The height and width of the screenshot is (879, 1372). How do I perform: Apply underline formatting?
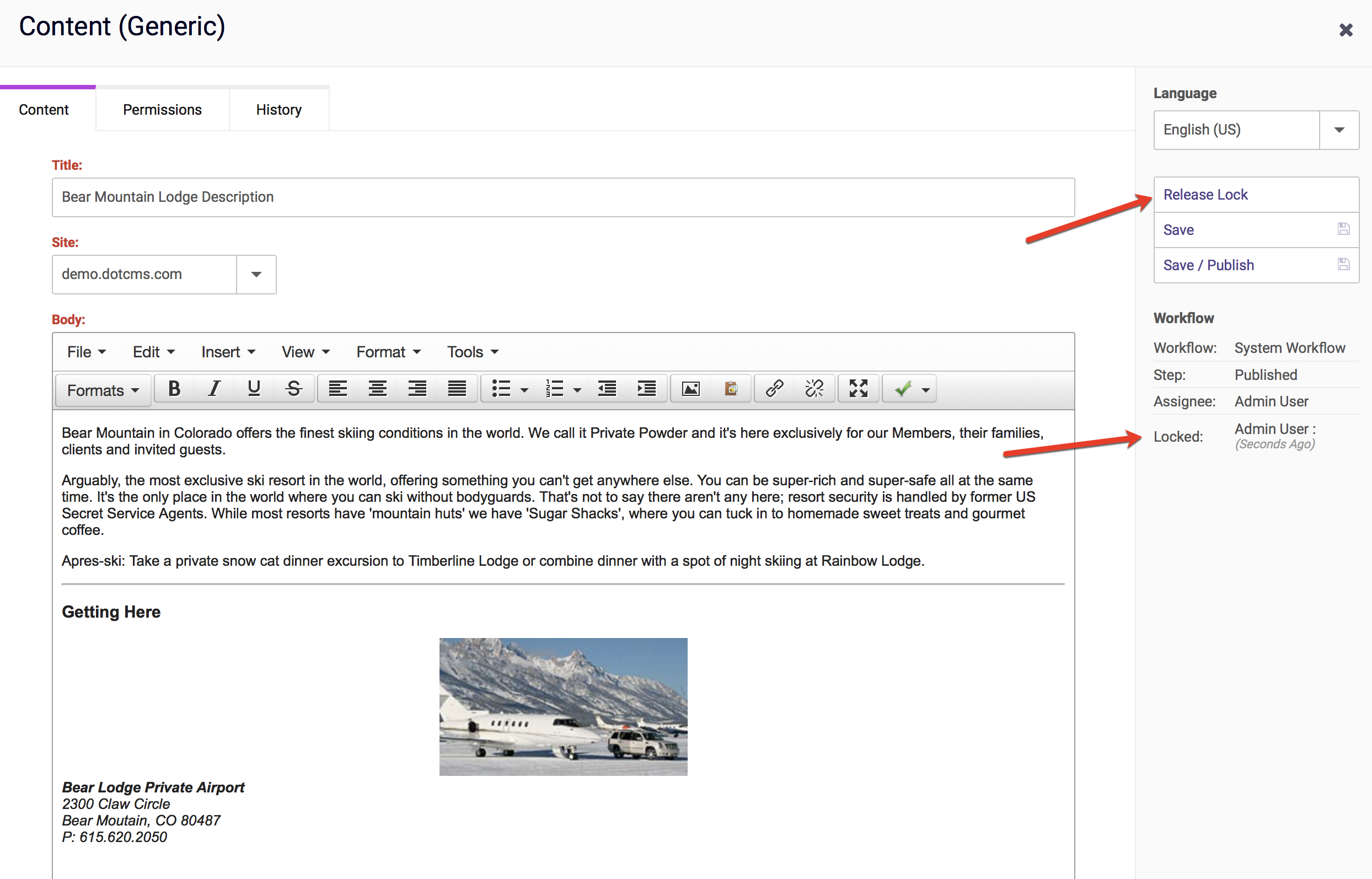[x=254, y=389]
